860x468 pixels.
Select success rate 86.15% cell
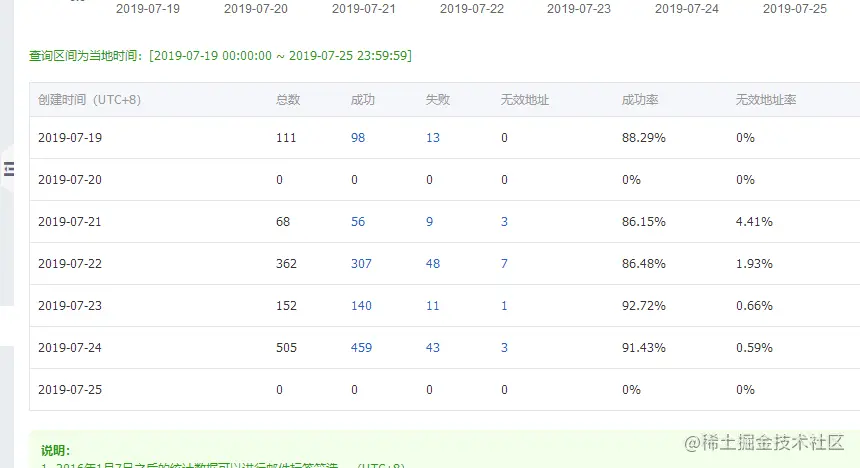point(644,222)
